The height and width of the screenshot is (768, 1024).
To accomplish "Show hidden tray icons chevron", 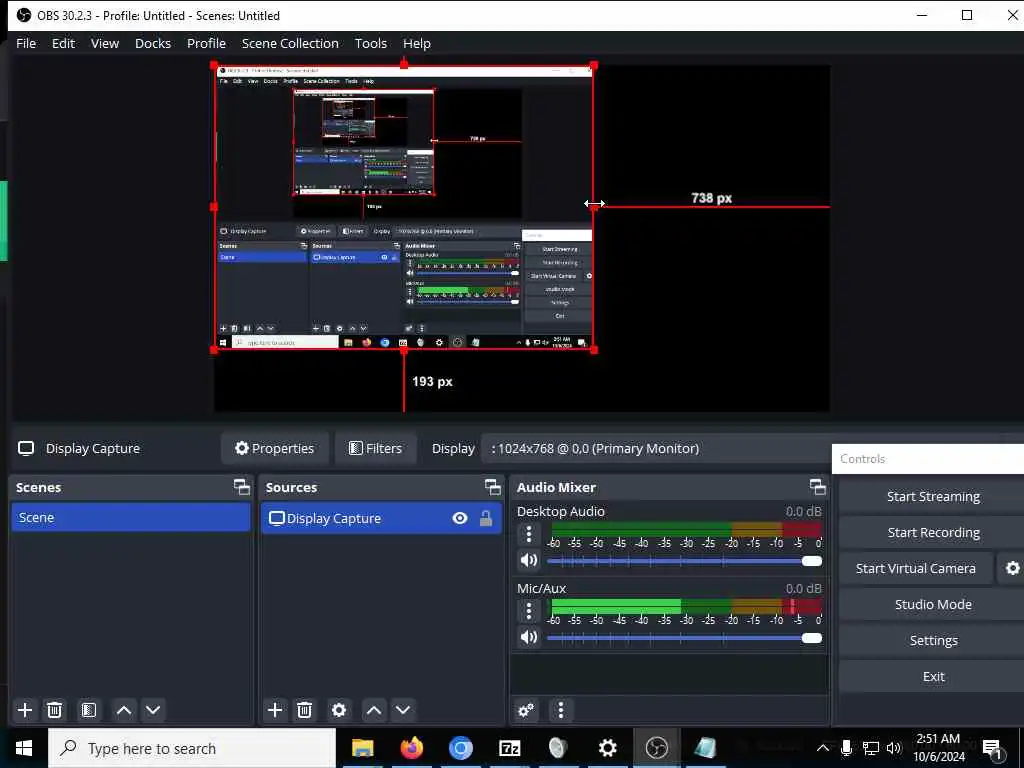I will click(823, 748).
